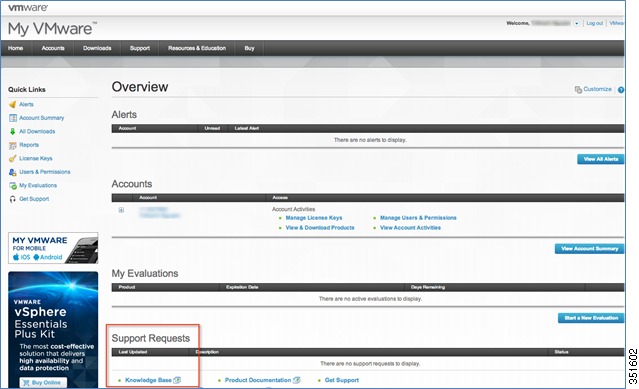639x389 pixels.
Task: Click the Buy Online button in vSphere ad
Action: coord(43,382)
